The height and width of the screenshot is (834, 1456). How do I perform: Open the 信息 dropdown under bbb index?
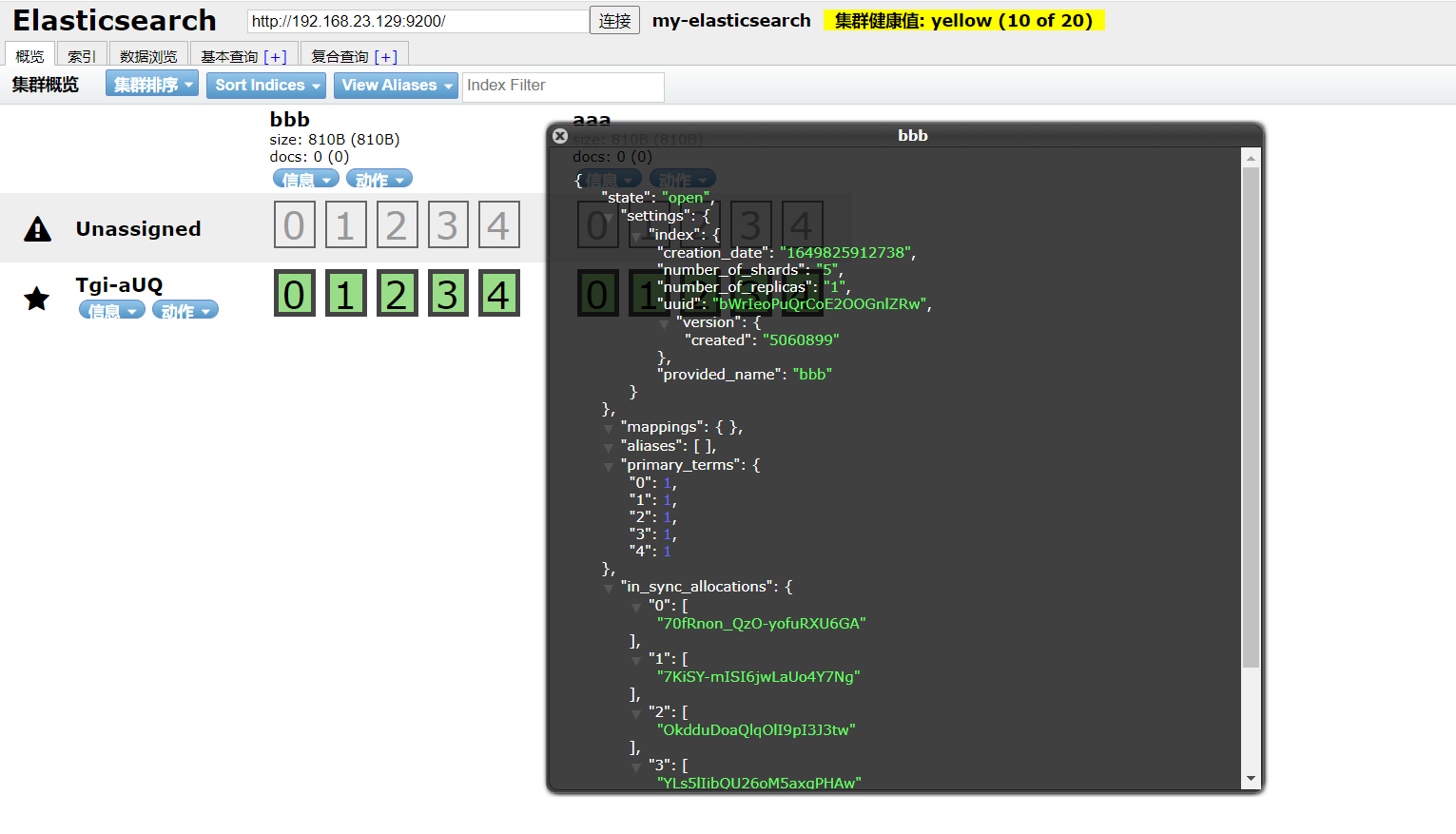(305, 180)
